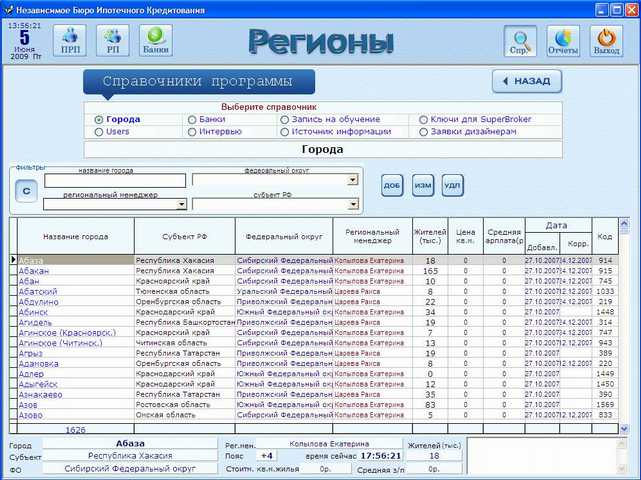Select Заявки дизайнерам radio option
Image resolution: width=641 pixels, height=480 pixels.
[x=424, y=132]
